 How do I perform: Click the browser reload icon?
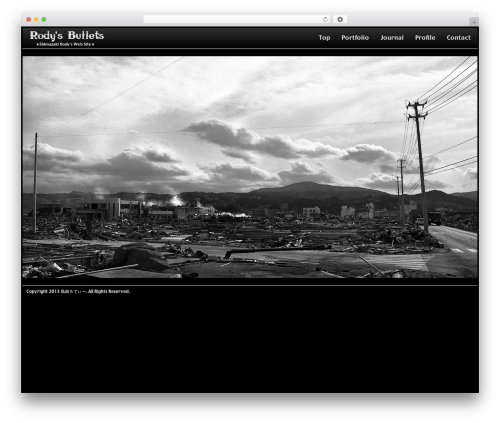[x=325, y=19]
